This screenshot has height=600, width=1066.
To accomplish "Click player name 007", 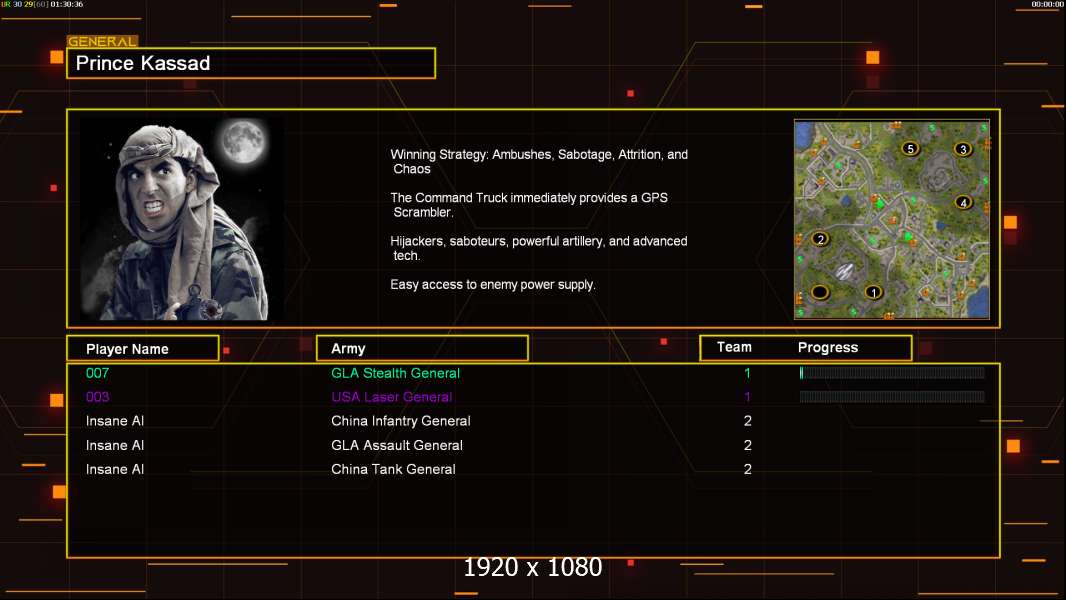I will point(97,373).
